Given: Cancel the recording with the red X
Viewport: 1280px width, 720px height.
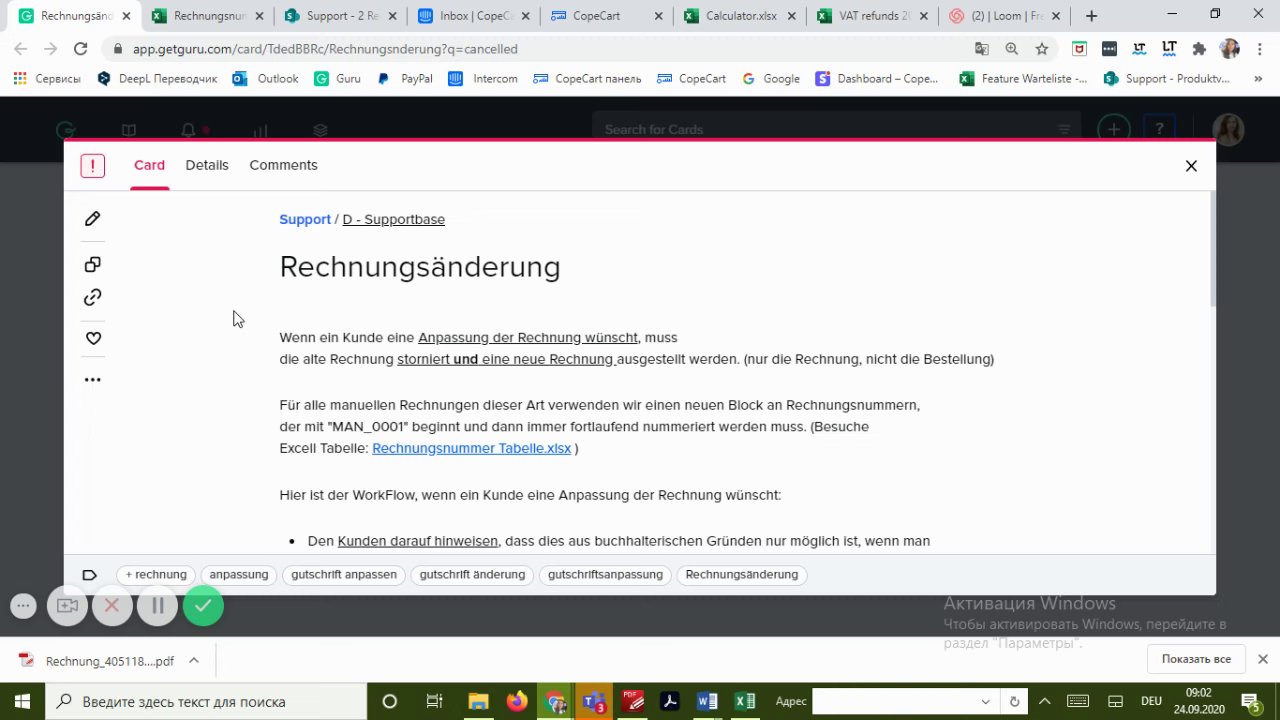Looking at the screenshot, I should coord(112,605).
